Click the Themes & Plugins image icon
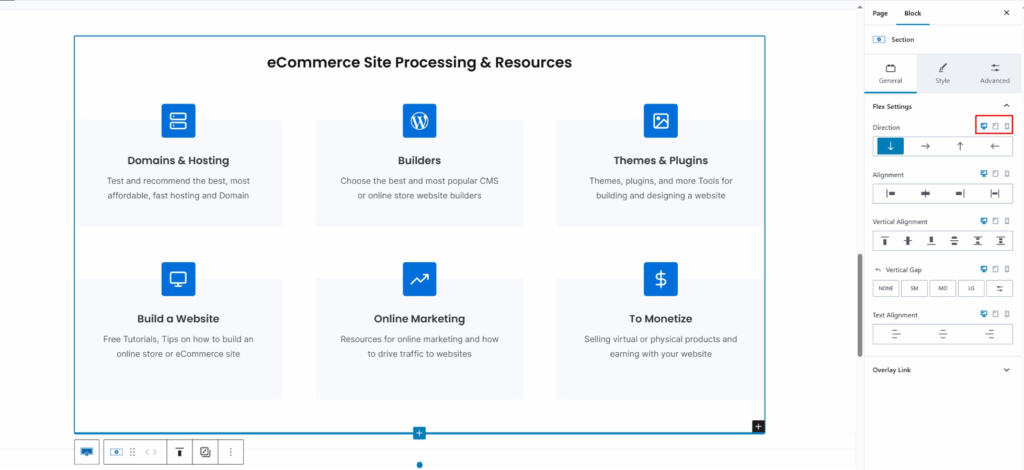Image resolution: width=1024 pixels, height=470 pixels. pos(660,121)
